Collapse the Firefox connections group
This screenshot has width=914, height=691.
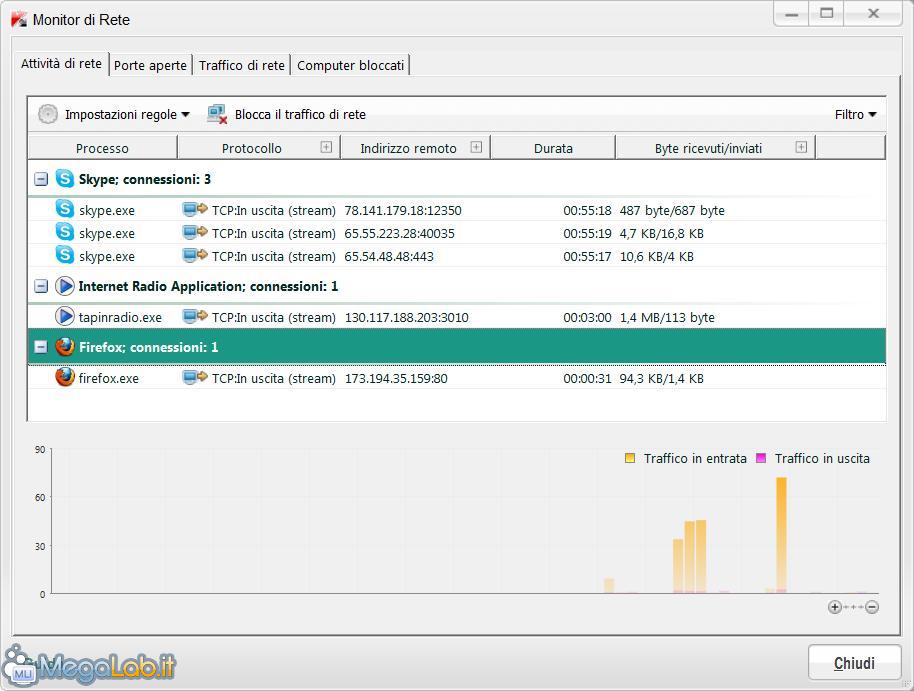coord(41,348)
